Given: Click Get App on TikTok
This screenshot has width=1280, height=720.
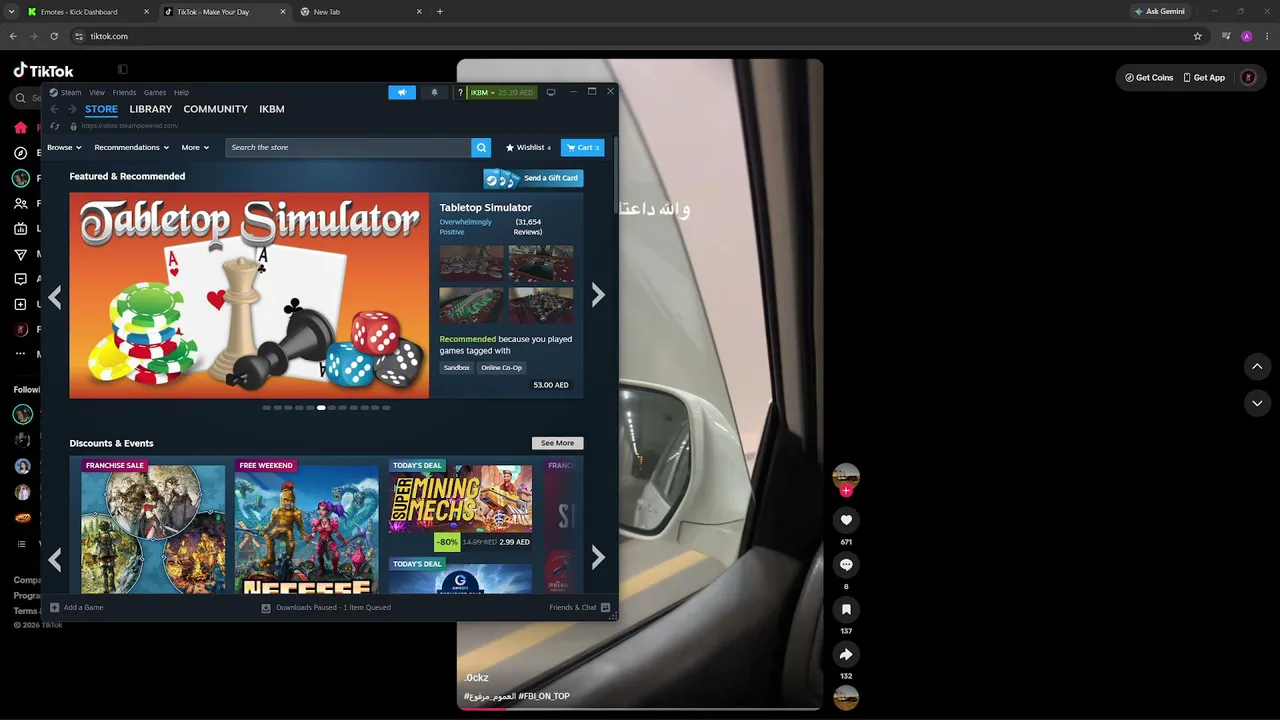Looking at the screenshot, I should point(1204,77).
